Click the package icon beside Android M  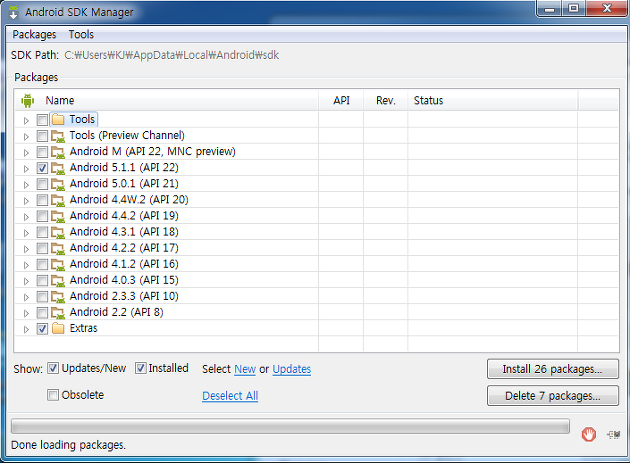pyautogui.click(x=58, y=152)
